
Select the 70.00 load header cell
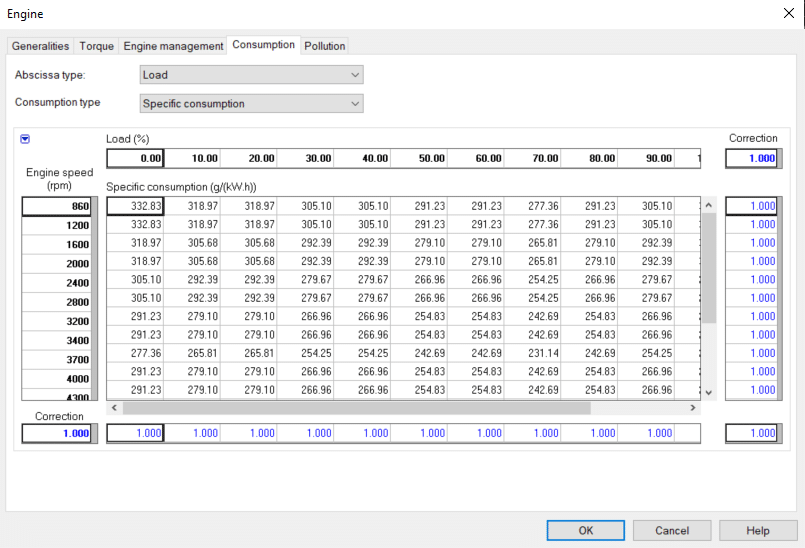click(532, 158)
